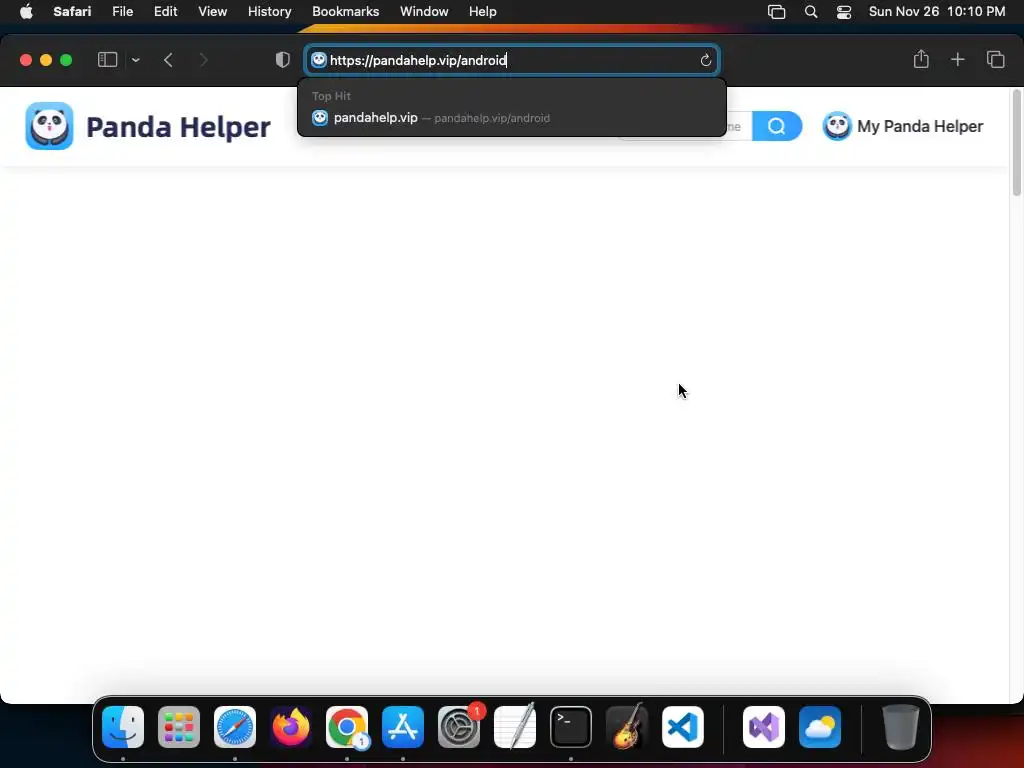This screenshot has width=1024, height=768.
Task: Open the Window menu
Action: point(424,12)
